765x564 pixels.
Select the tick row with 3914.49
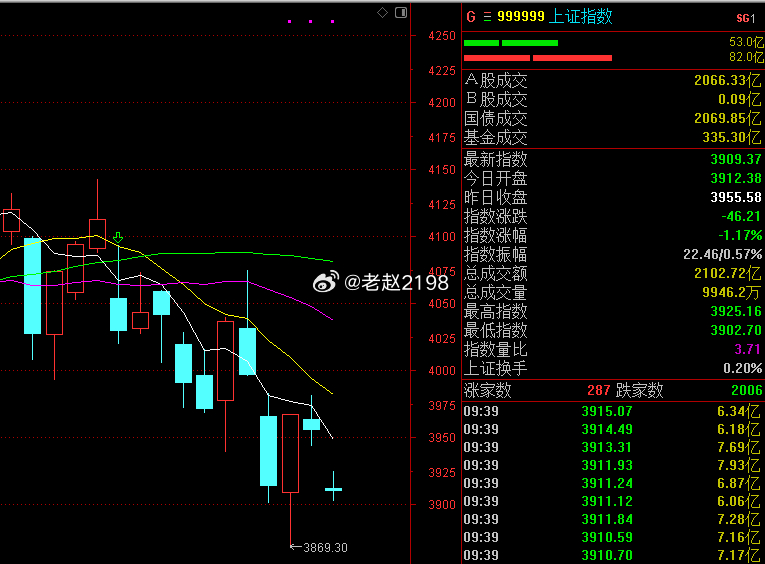[x=613, y=429]
